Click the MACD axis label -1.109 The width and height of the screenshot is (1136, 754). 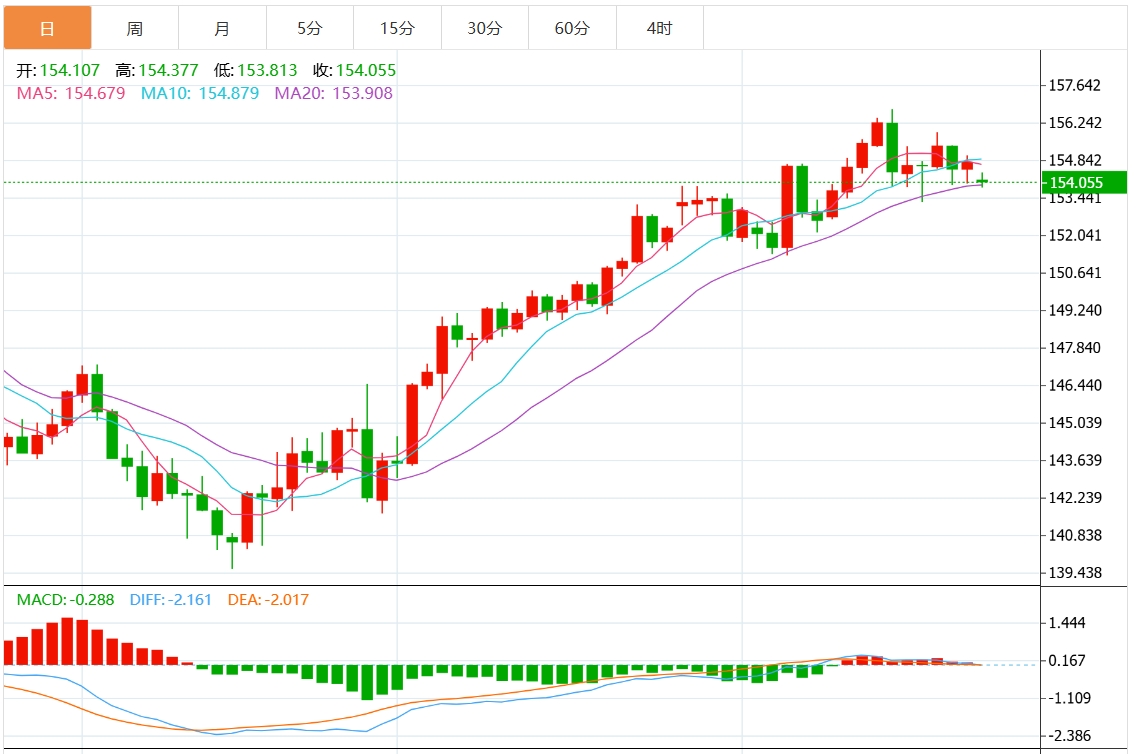point(1069,698)
